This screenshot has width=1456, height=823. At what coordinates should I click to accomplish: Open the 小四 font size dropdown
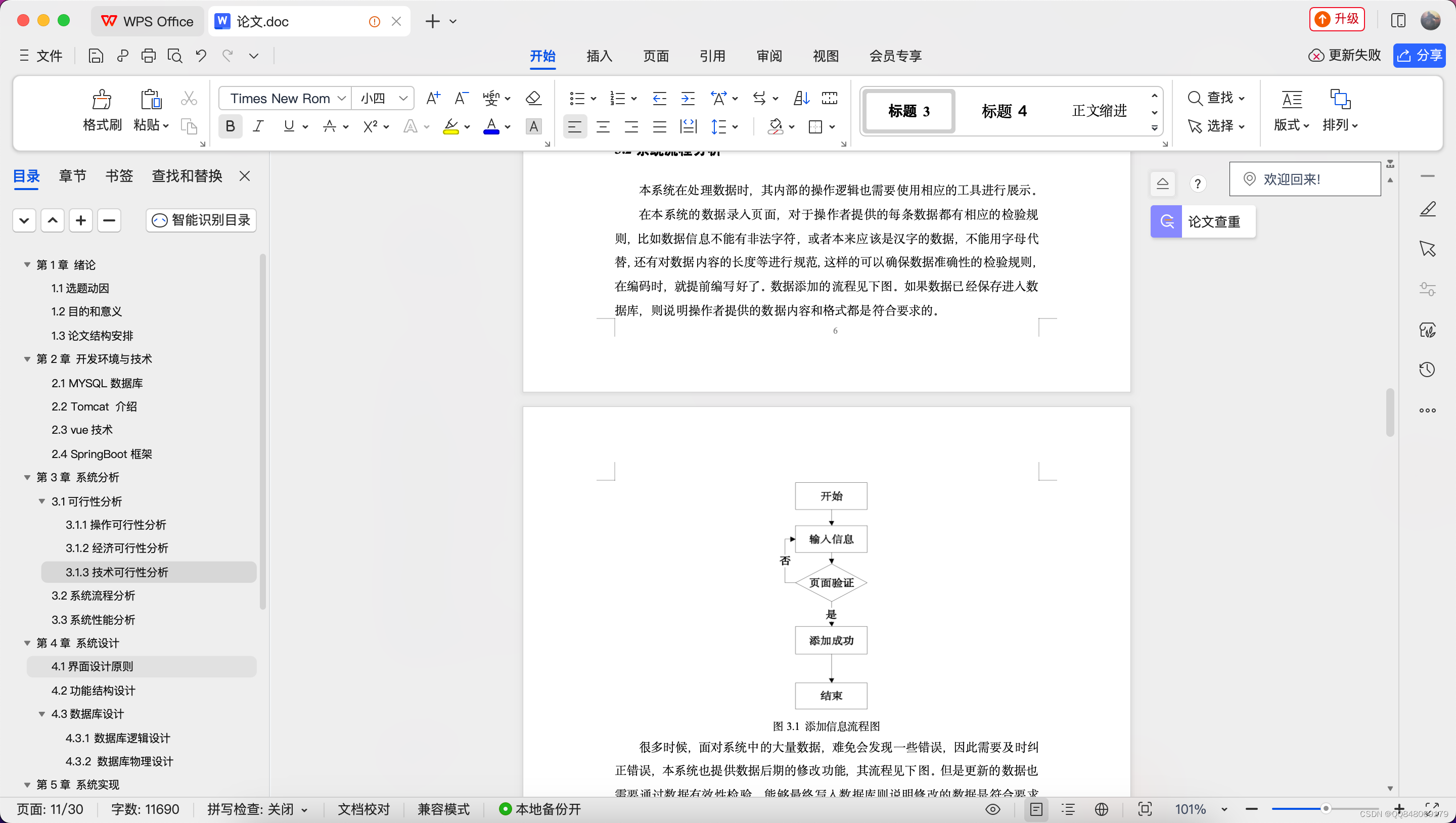pos(403,99)
